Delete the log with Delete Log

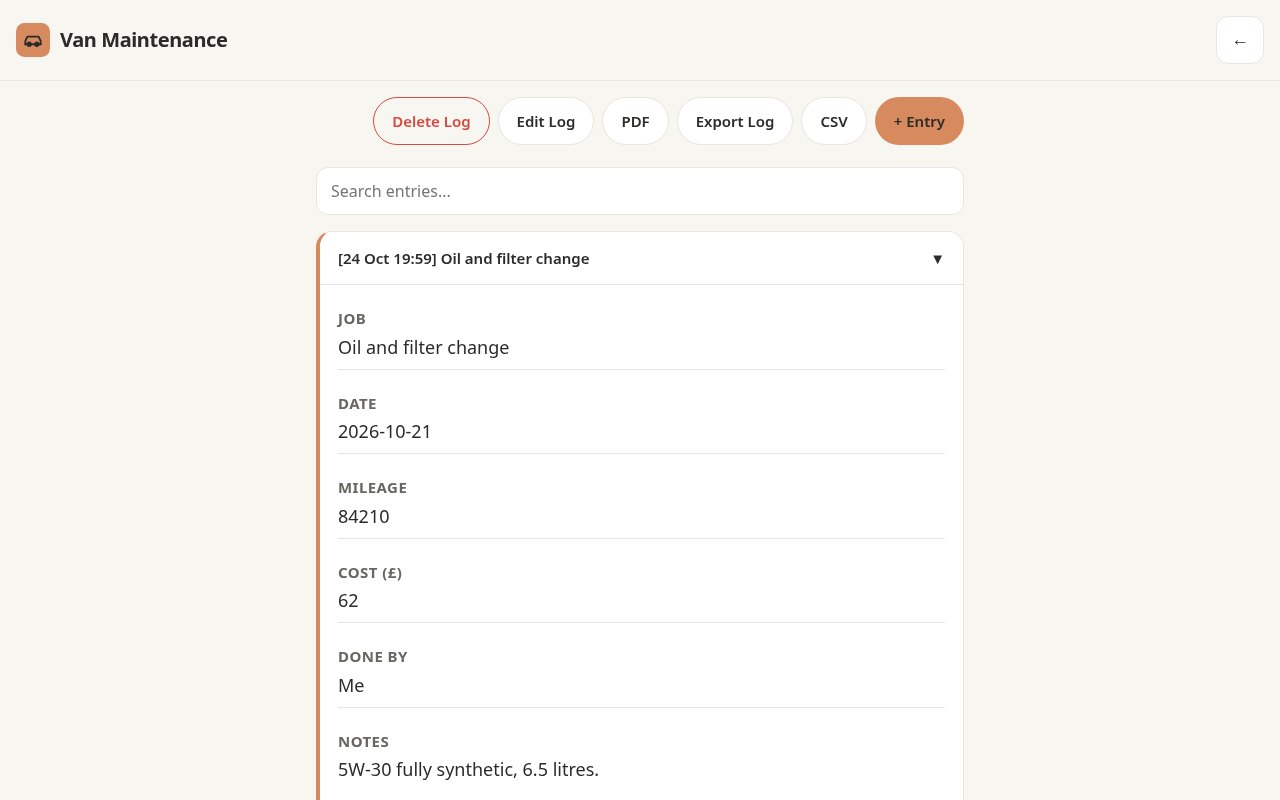431,121
